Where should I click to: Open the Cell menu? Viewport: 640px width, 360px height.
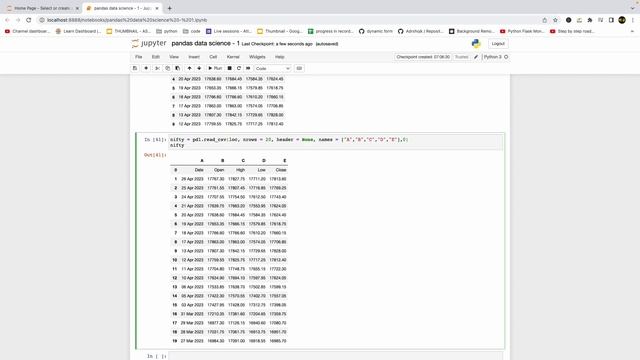click(x=213, y=57)
